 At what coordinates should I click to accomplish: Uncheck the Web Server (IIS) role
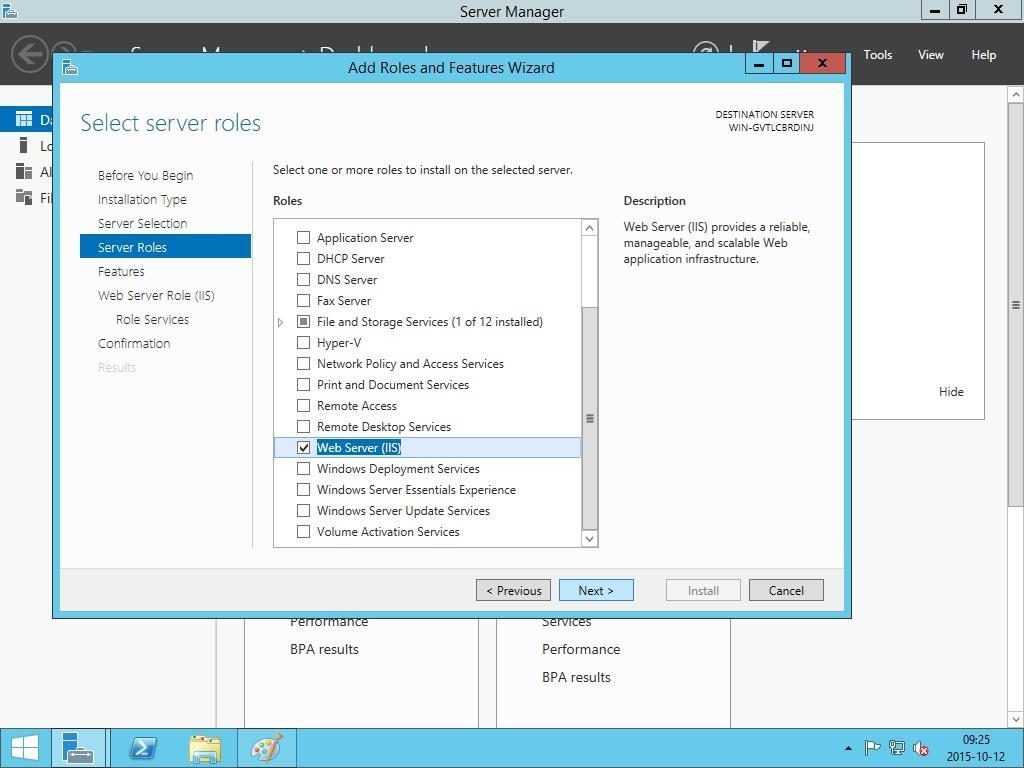pyautogui.click(x=303, y=447)
